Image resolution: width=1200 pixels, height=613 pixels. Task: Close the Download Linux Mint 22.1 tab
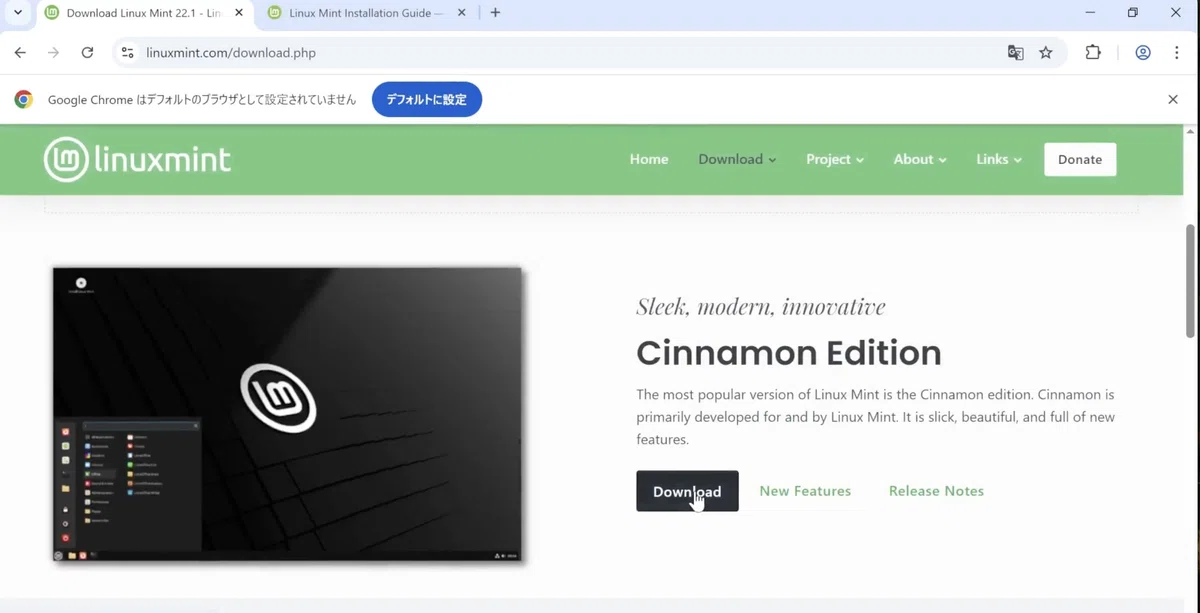tap(239, 13)
